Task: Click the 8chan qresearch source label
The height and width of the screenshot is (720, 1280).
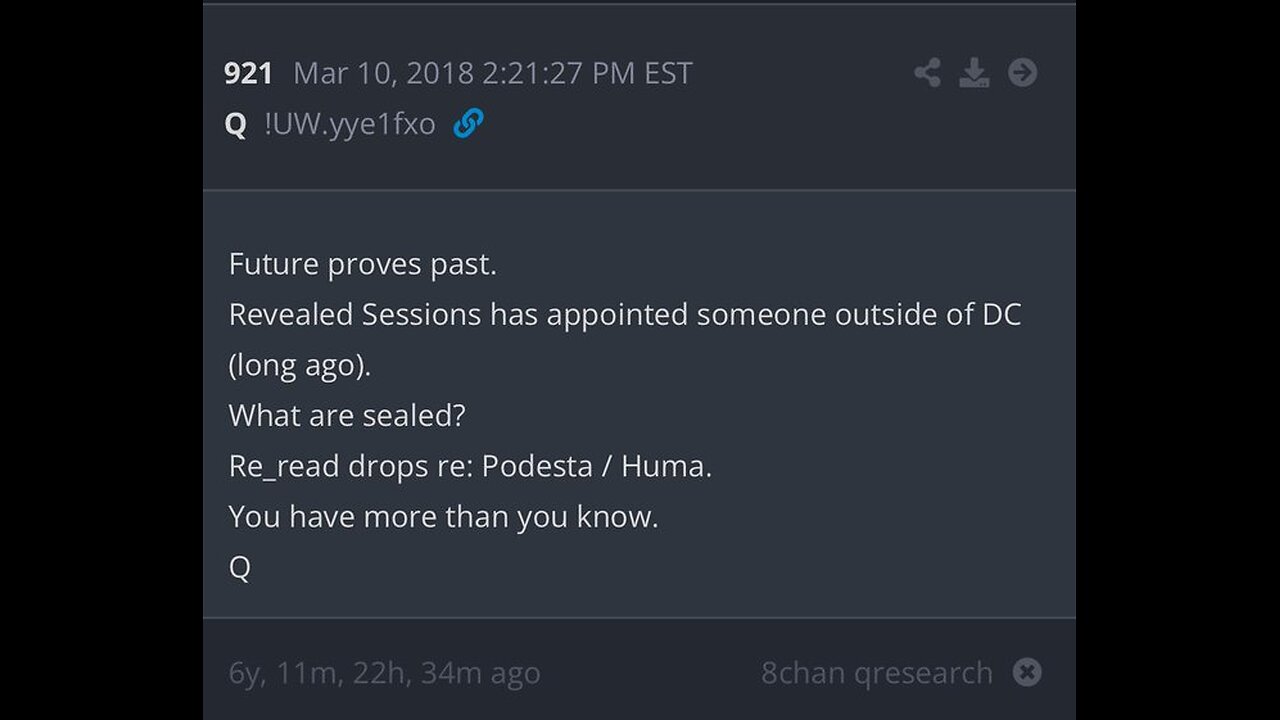Action: pos(877,673)
